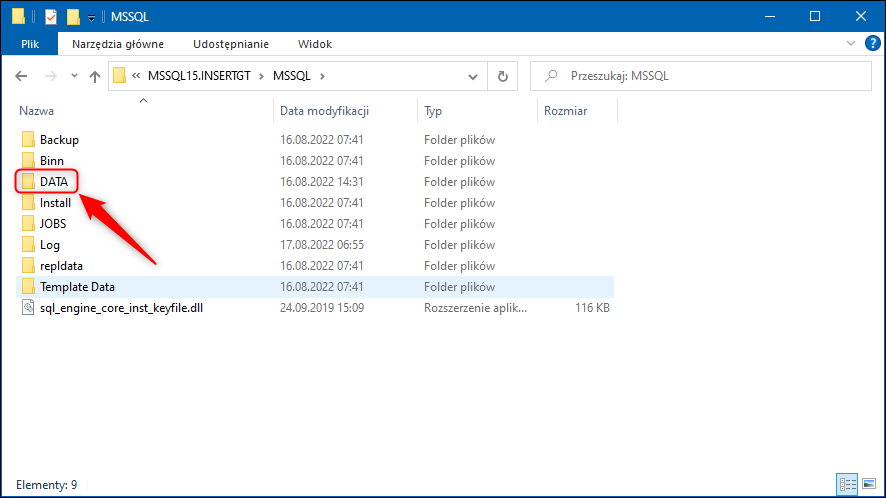
Task: Click the New folder quick access icon
Action: pos(73,16)
